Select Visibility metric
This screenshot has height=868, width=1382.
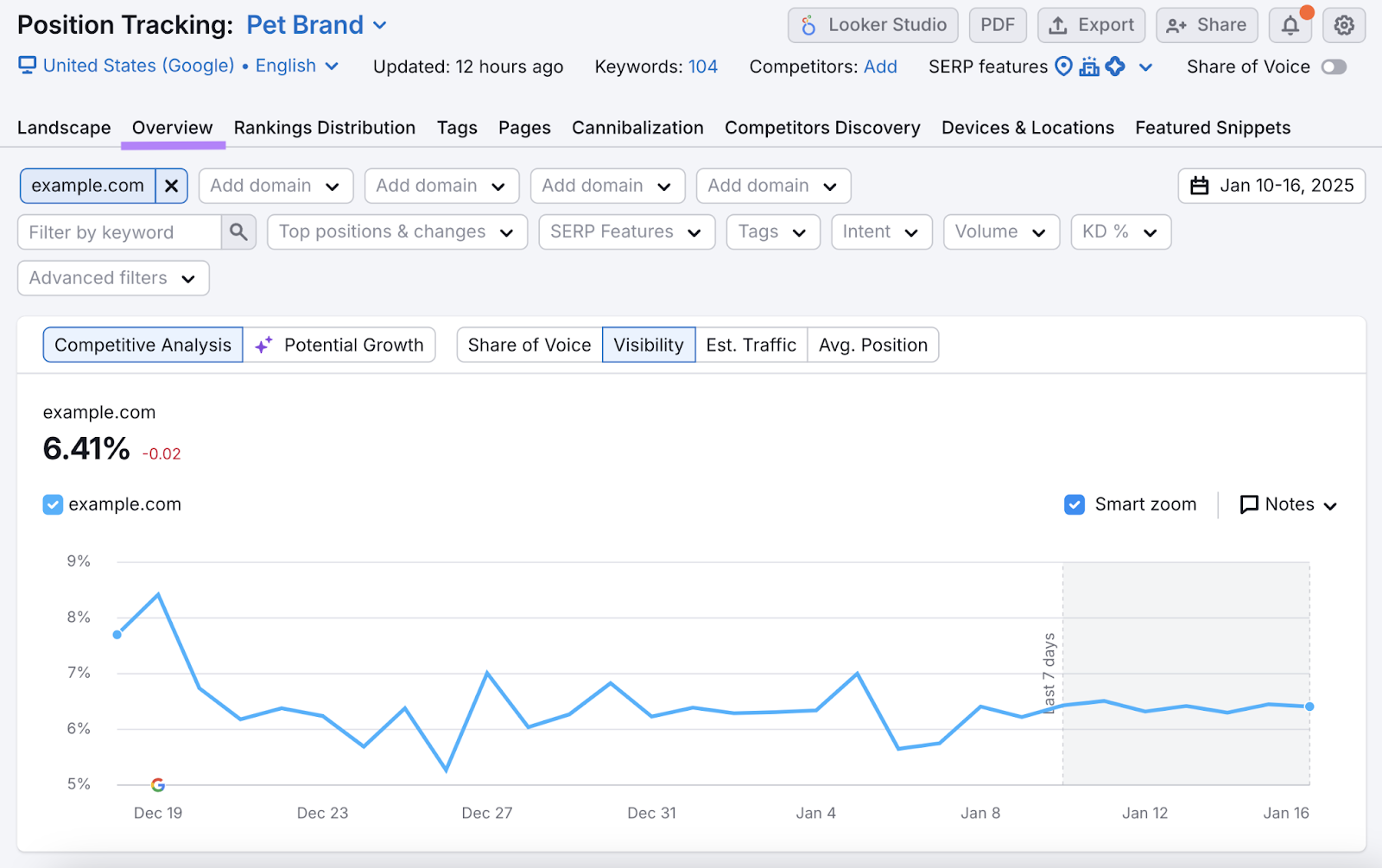(x=649, y=345)
